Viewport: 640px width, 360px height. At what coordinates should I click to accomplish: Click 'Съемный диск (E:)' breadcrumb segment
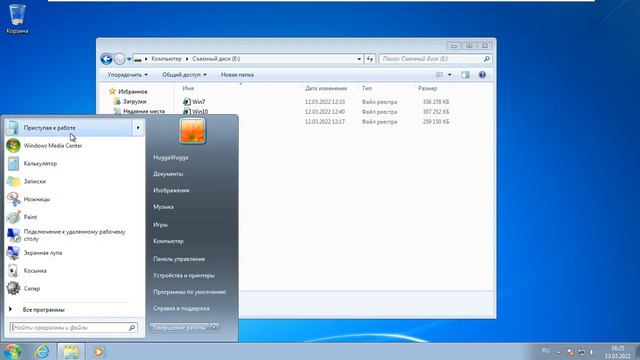tap(216, 59)
